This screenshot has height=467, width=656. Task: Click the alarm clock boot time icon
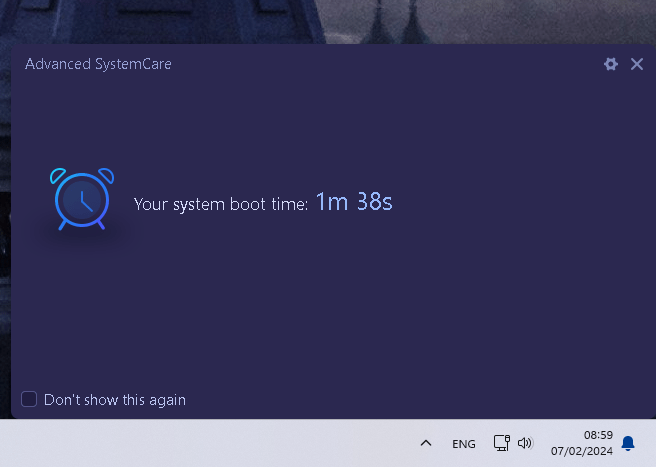pyautogui.click(x=82, y=199)
